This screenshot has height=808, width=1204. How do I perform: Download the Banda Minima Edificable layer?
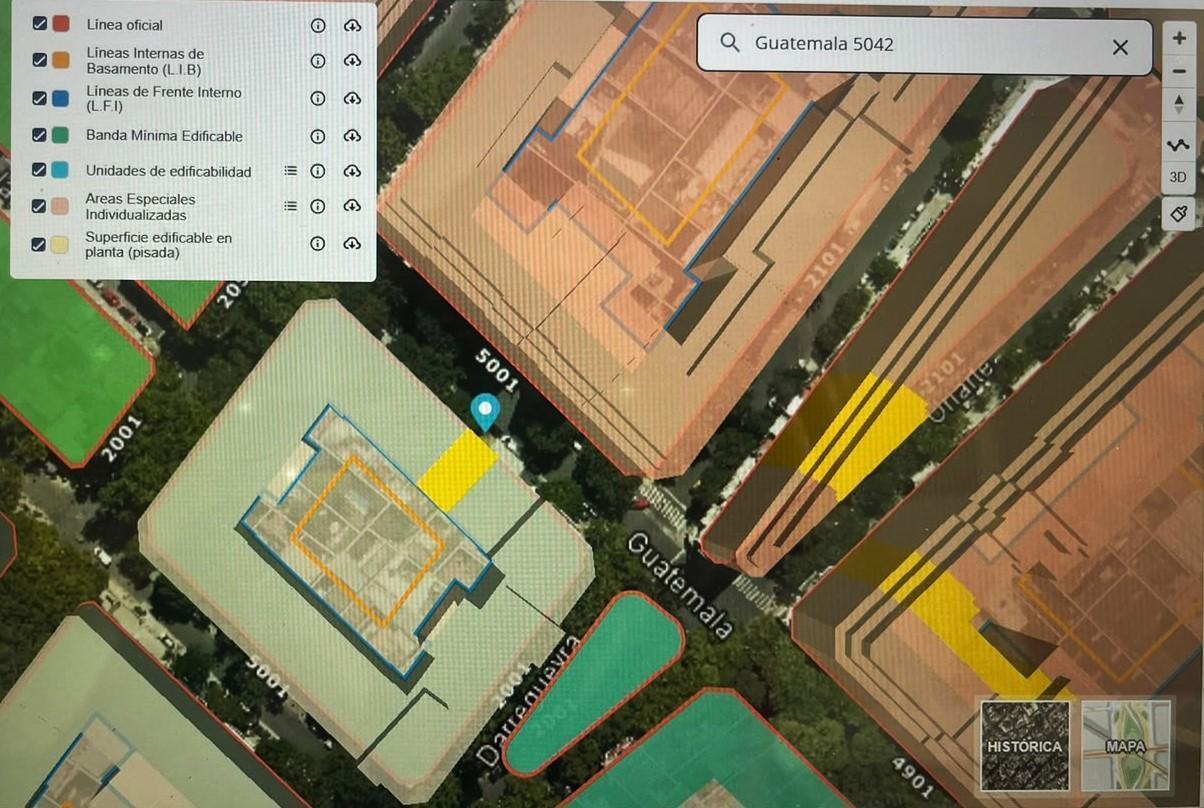[352, 136]
